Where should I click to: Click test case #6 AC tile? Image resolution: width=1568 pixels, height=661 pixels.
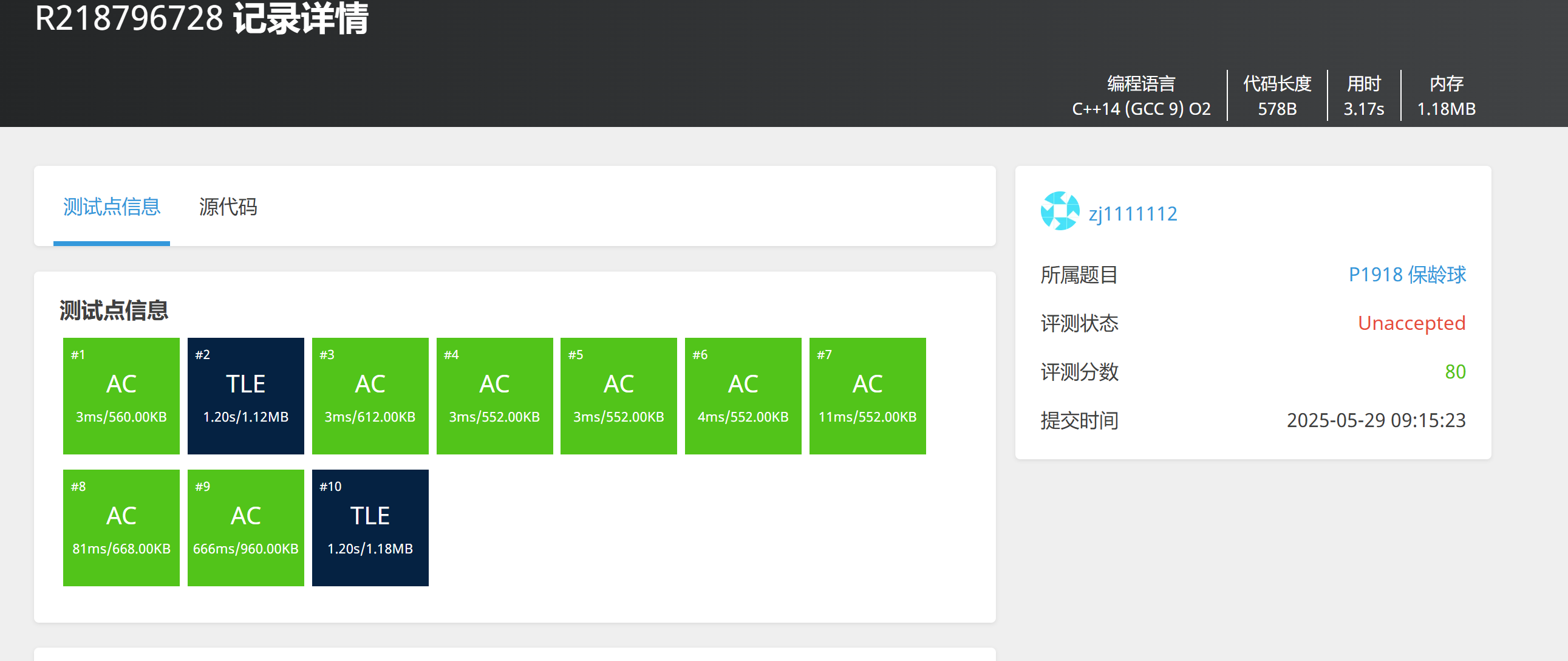tap(743, 396)
